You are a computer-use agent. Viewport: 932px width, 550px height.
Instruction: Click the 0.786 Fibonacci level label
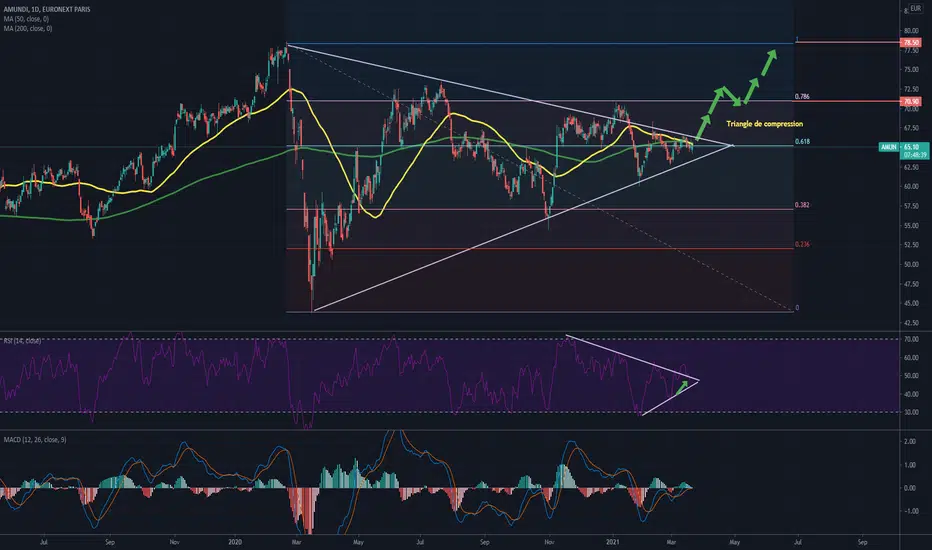(802, 96)
